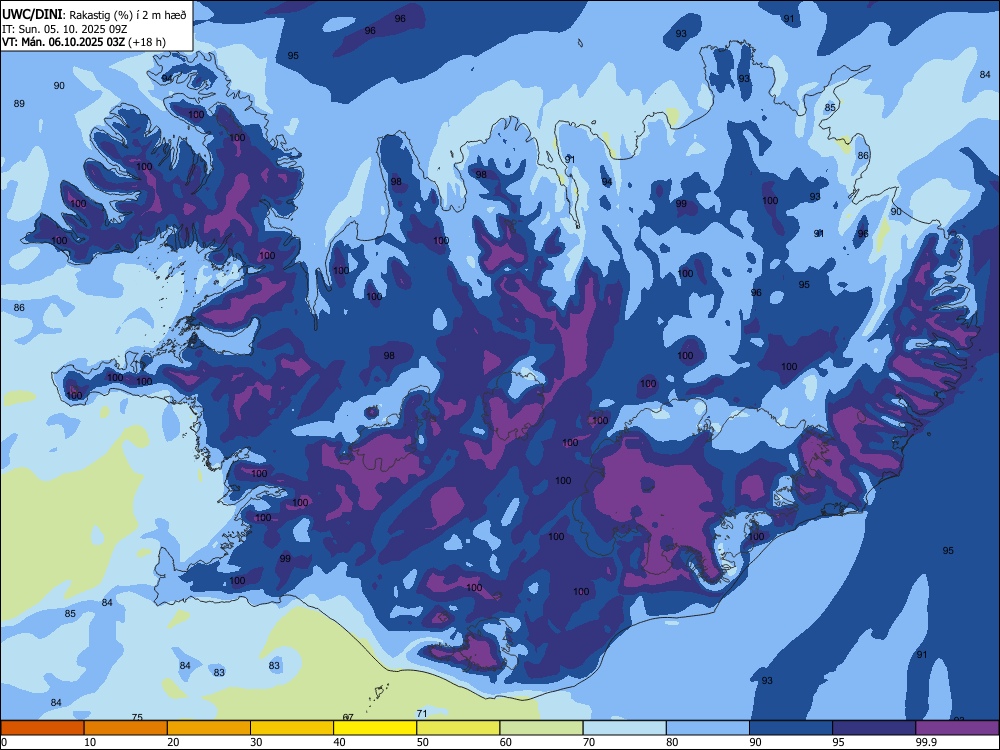Click the '(+18 h)' forecast offset text
This screenshot has width=1000, height=750.
tap(147, 42)
